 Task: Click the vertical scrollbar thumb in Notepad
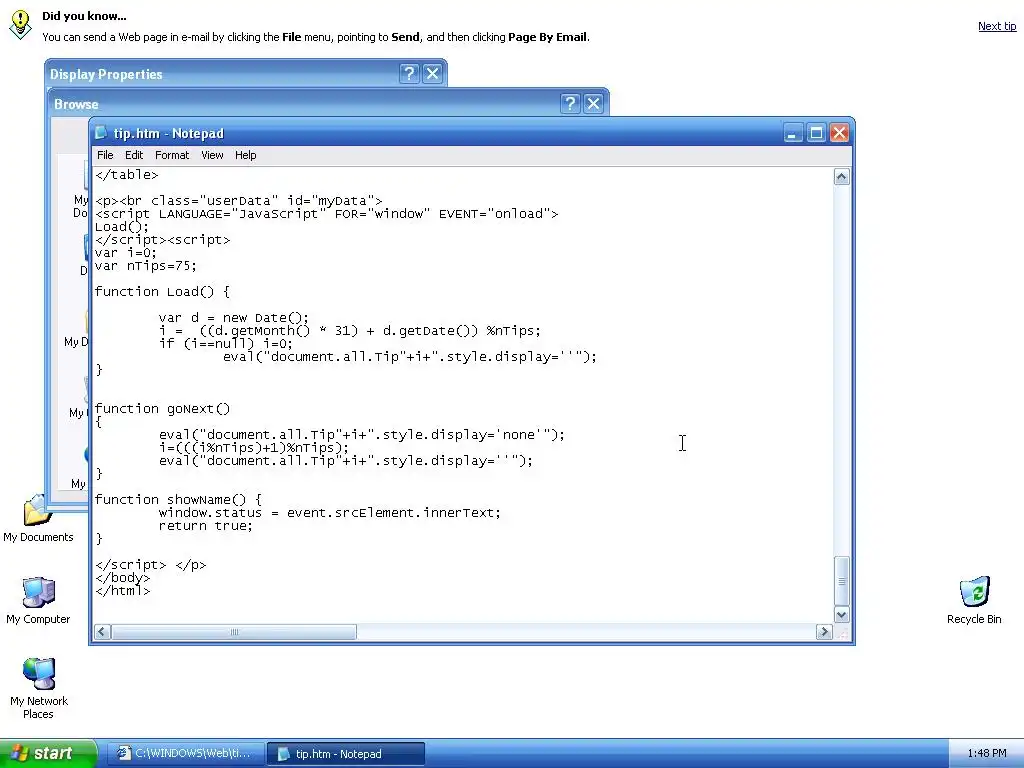coord(842,581)
